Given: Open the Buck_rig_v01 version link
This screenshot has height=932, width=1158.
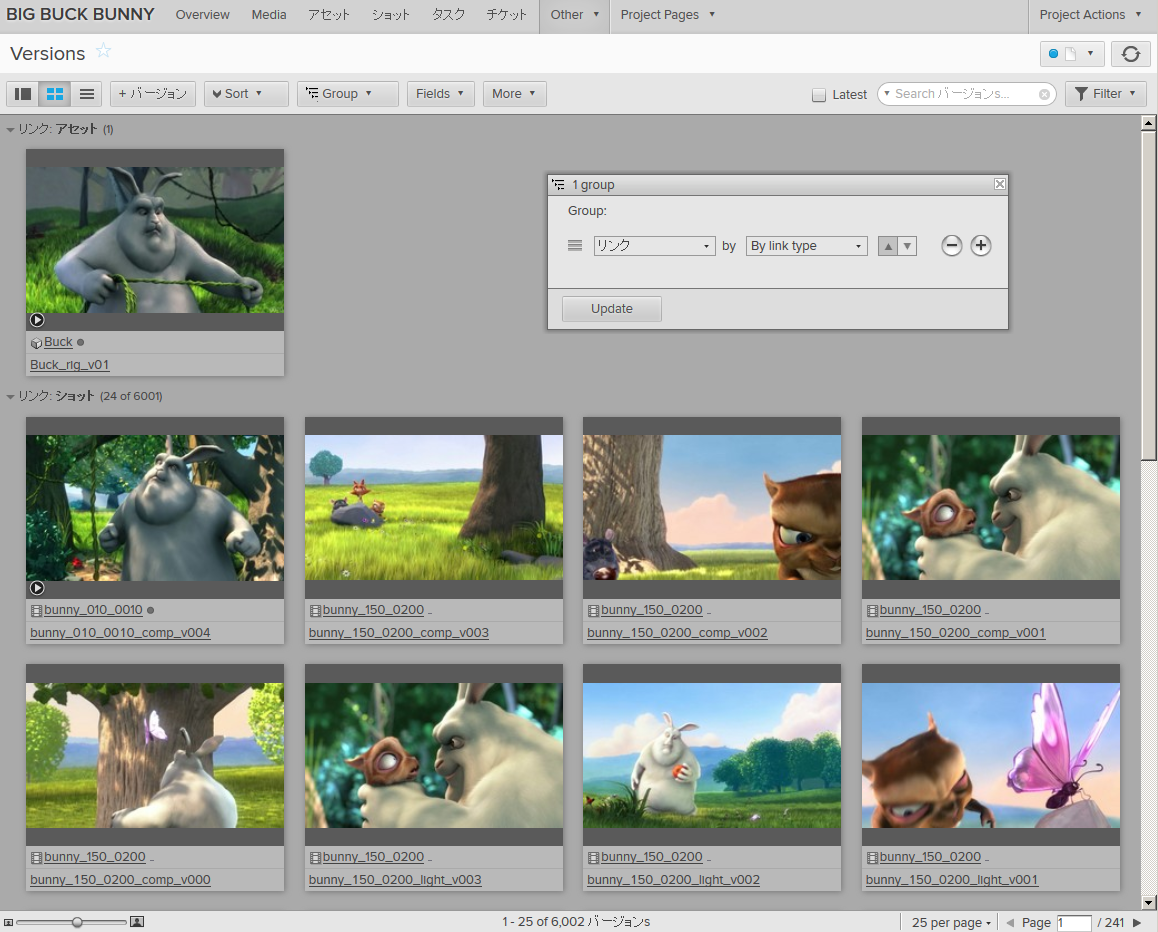Looking at the screenshot, I should (x=69, y=365).
